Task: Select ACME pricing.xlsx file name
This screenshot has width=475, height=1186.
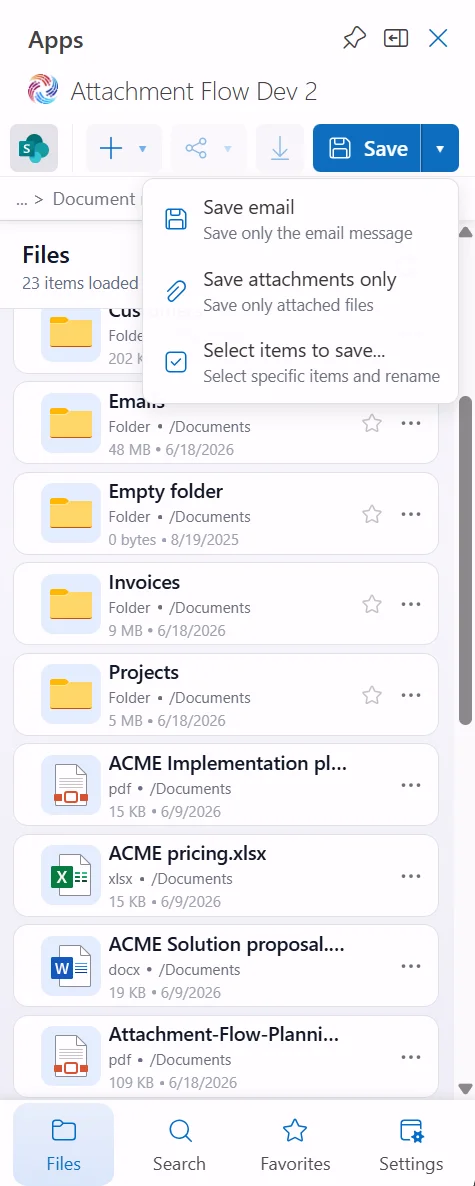Action: [x=188, y=854]
